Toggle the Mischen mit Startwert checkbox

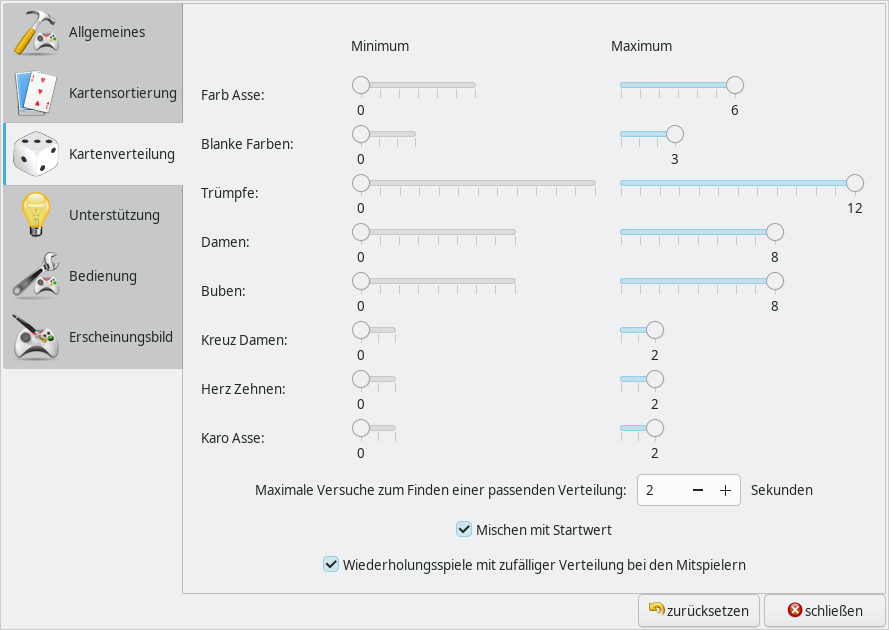[x=464, y=529]
